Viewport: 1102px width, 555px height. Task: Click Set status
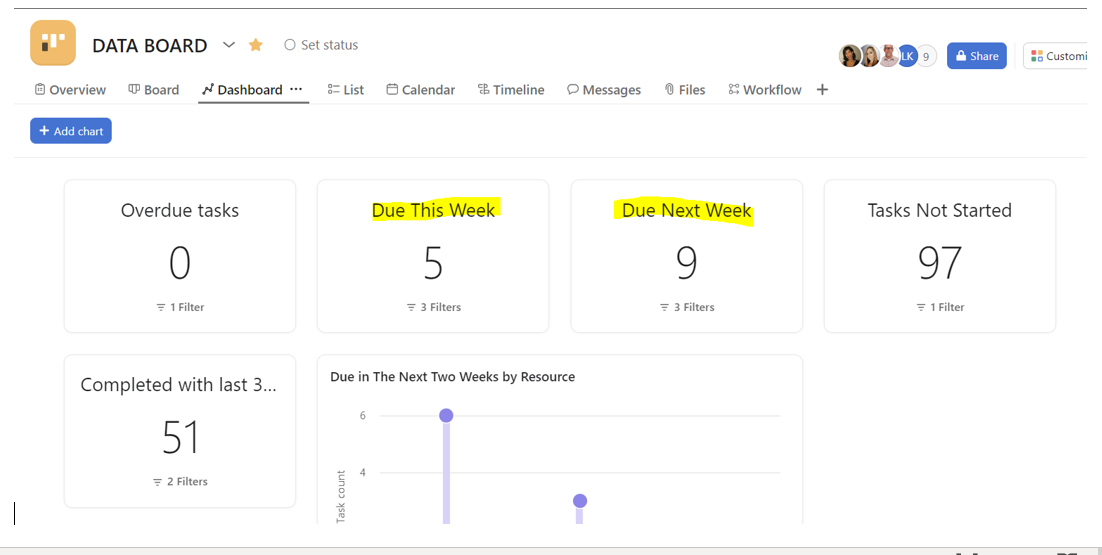(321, 45)
